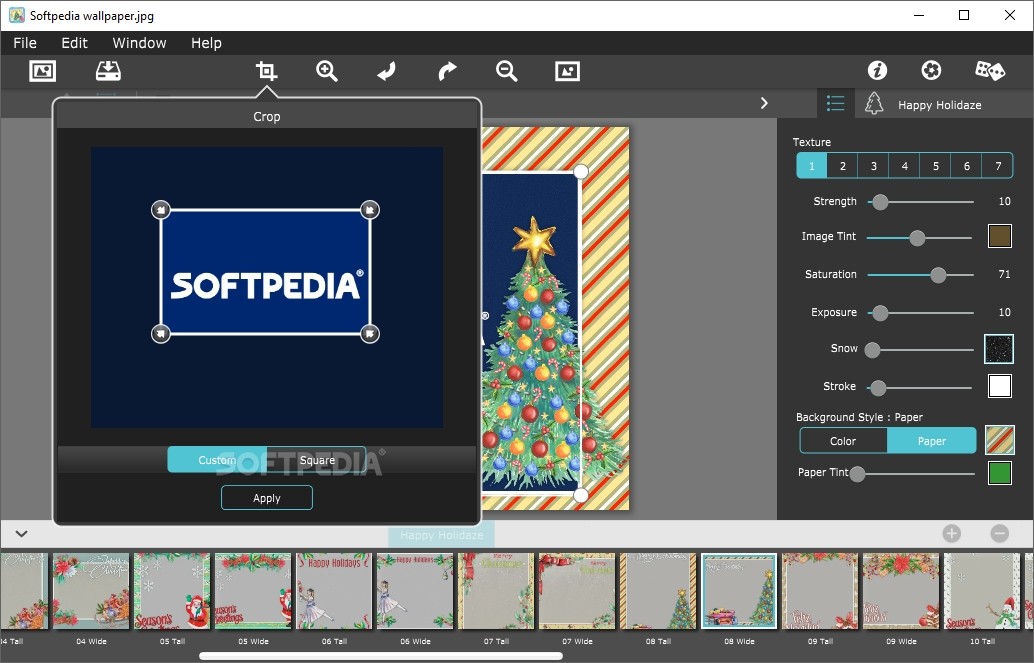1034x663 pixels.
Task: Select the 06 Tall frame thumbnail
Action: tap(334, 591)
